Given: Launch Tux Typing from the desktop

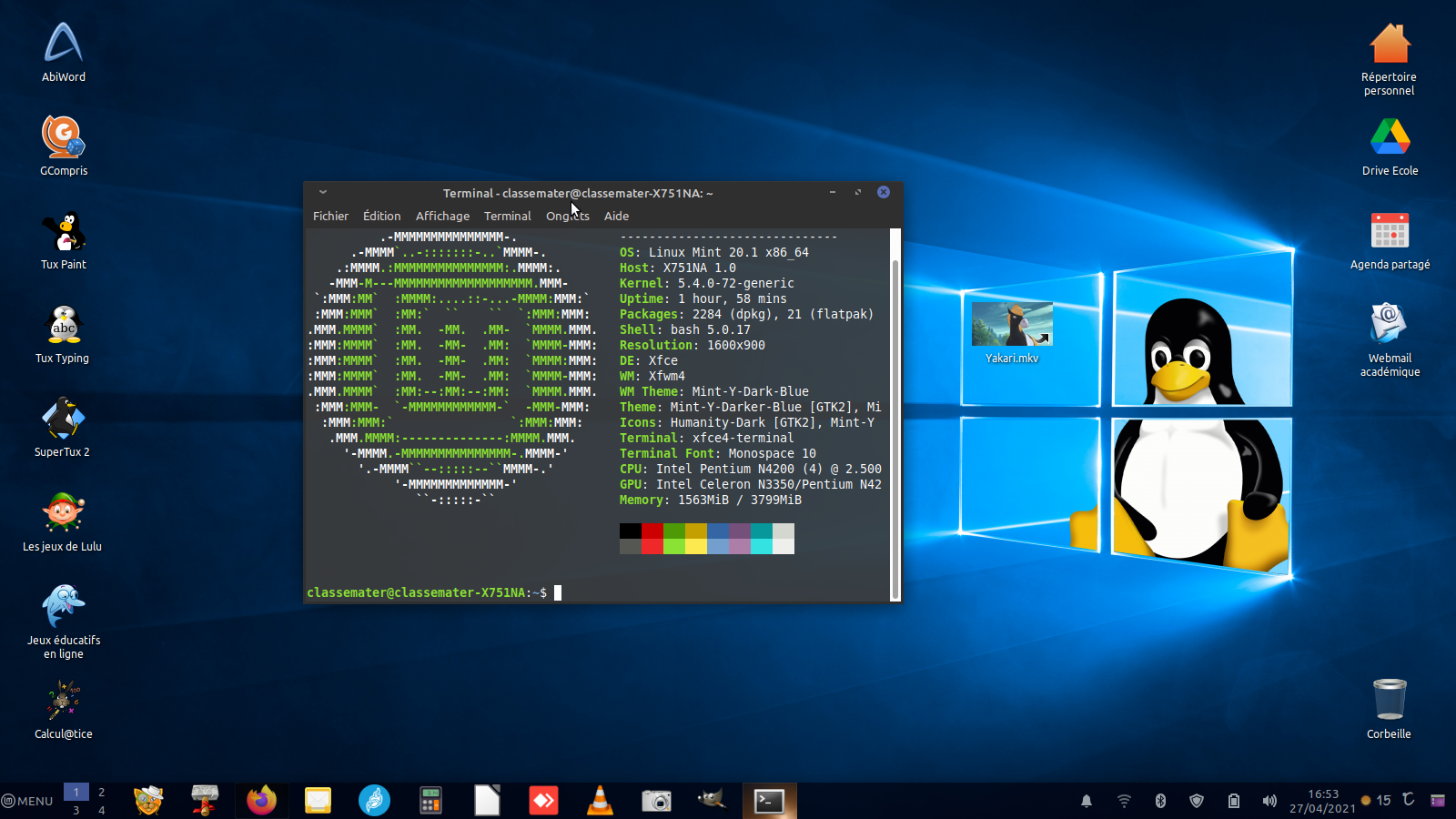Looking at the screenshot, I should point(63,334).
